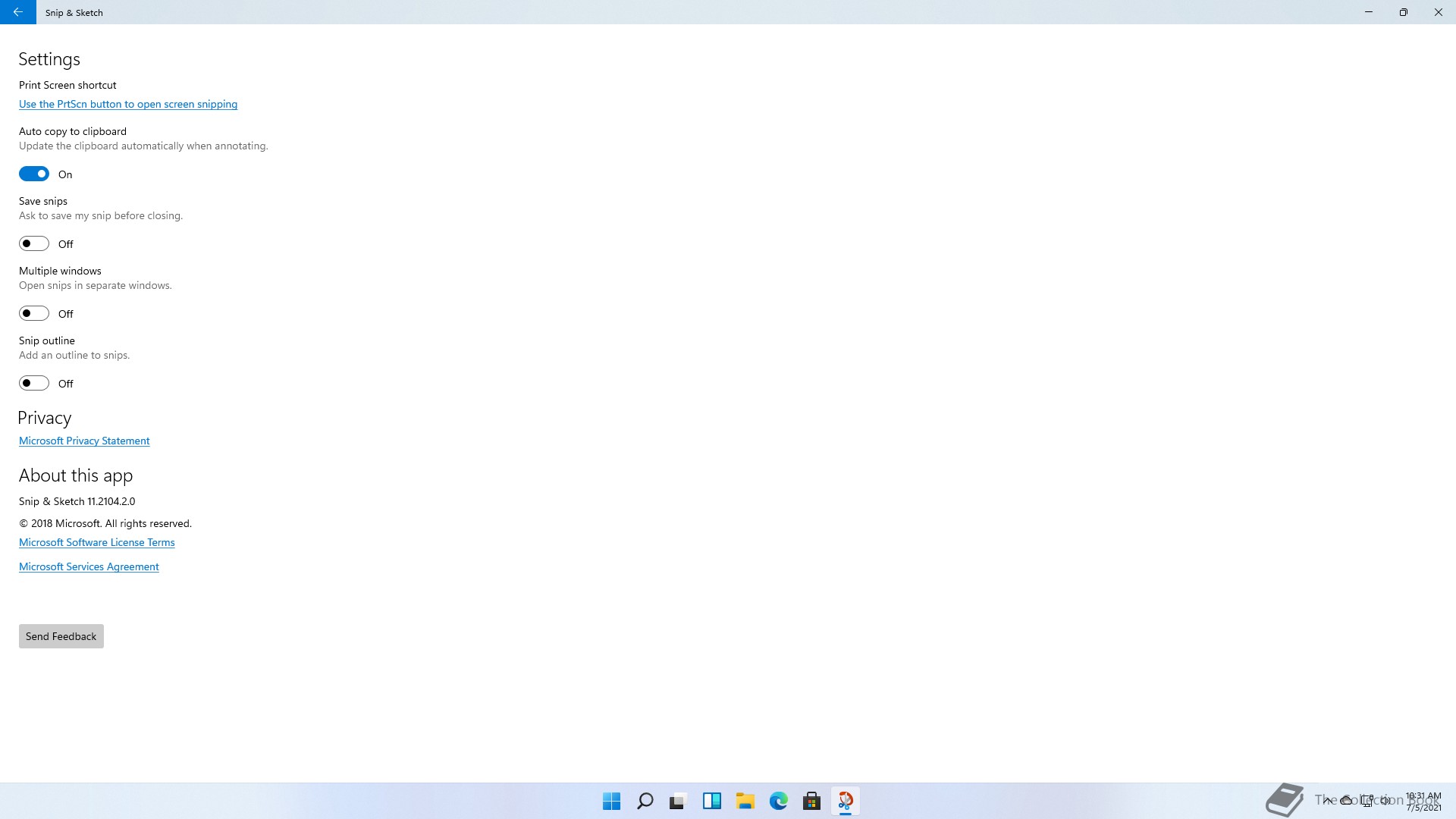Image resolution: width=1456 pixels, height=819 pixels.
Task: Open the Windows Start menu
Action: (611, 801)
